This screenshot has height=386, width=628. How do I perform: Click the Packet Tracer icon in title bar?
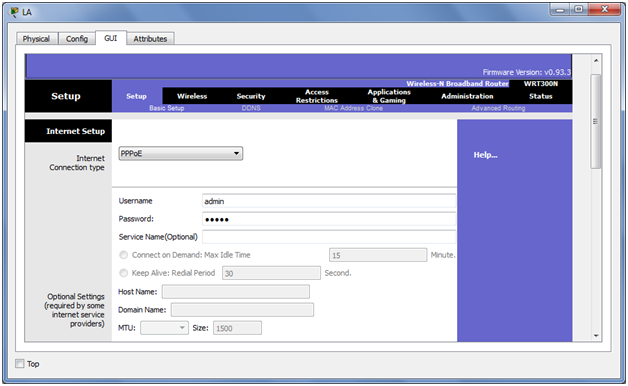14,12
